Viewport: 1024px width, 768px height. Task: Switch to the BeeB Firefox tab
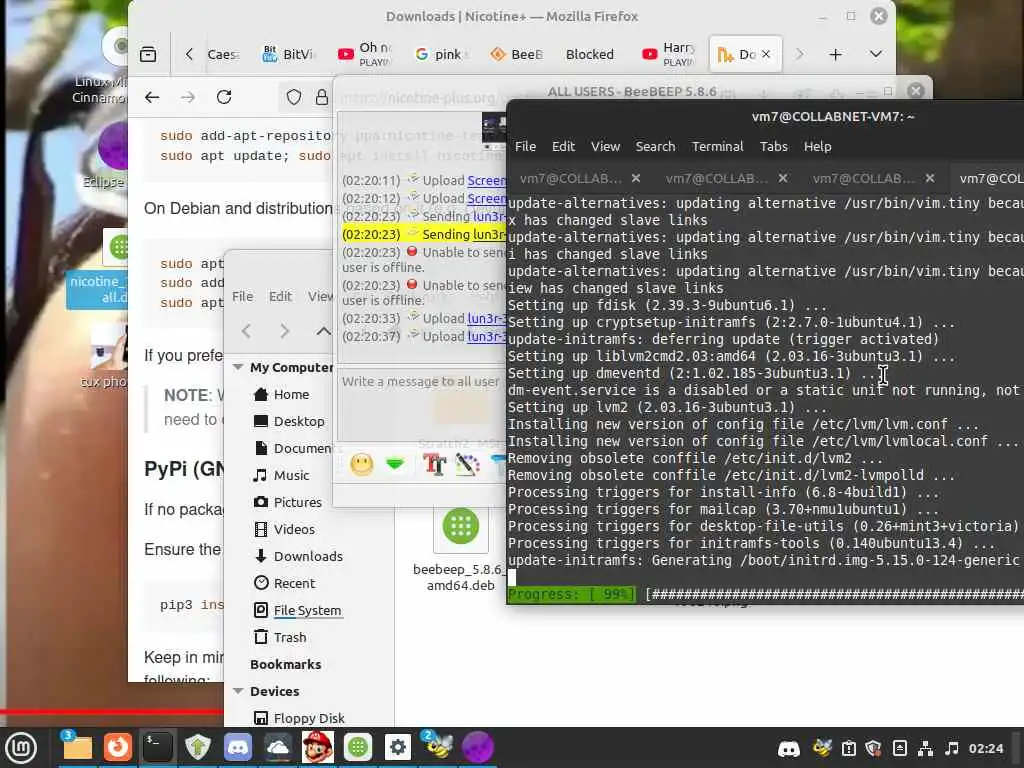tap(517, 54)
